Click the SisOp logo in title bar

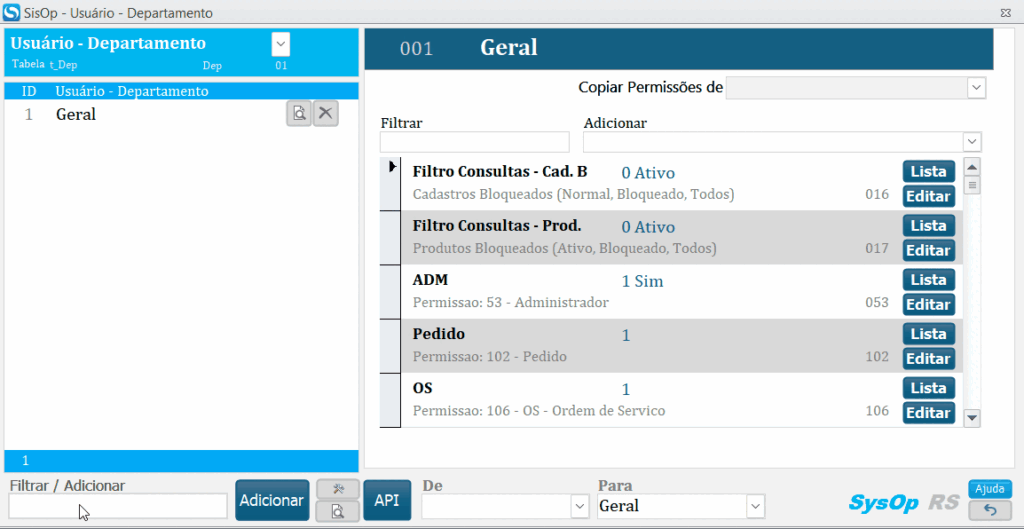(11, 12)
